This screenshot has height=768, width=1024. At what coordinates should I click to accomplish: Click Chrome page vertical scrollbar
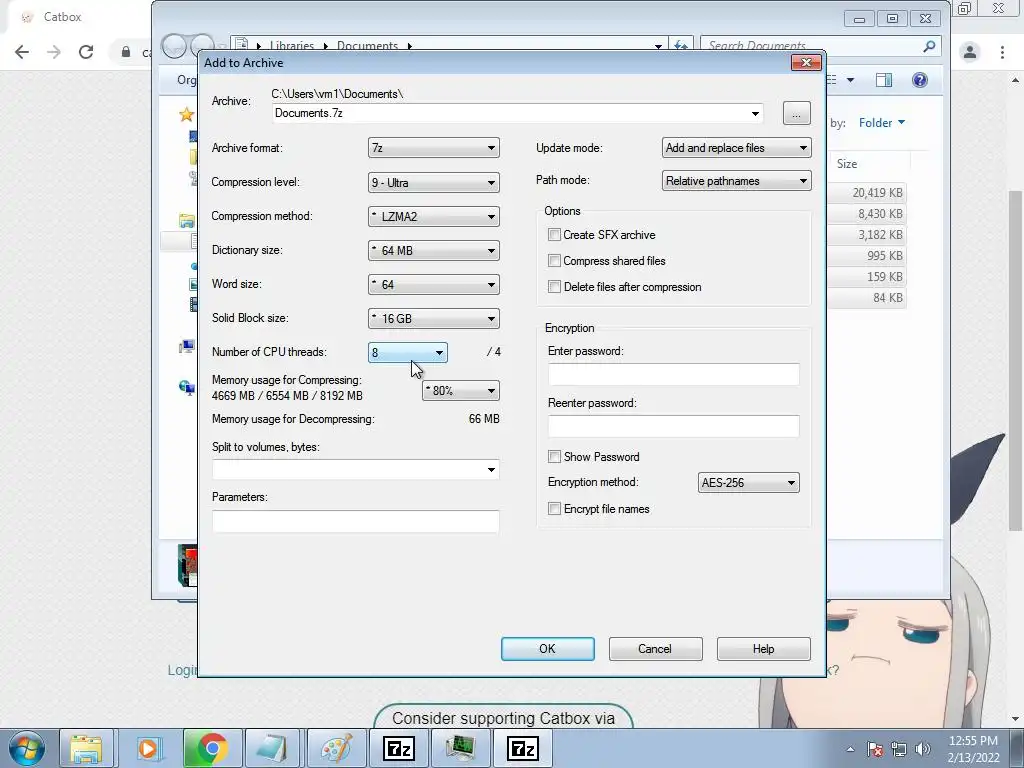tap(1016, 359)
